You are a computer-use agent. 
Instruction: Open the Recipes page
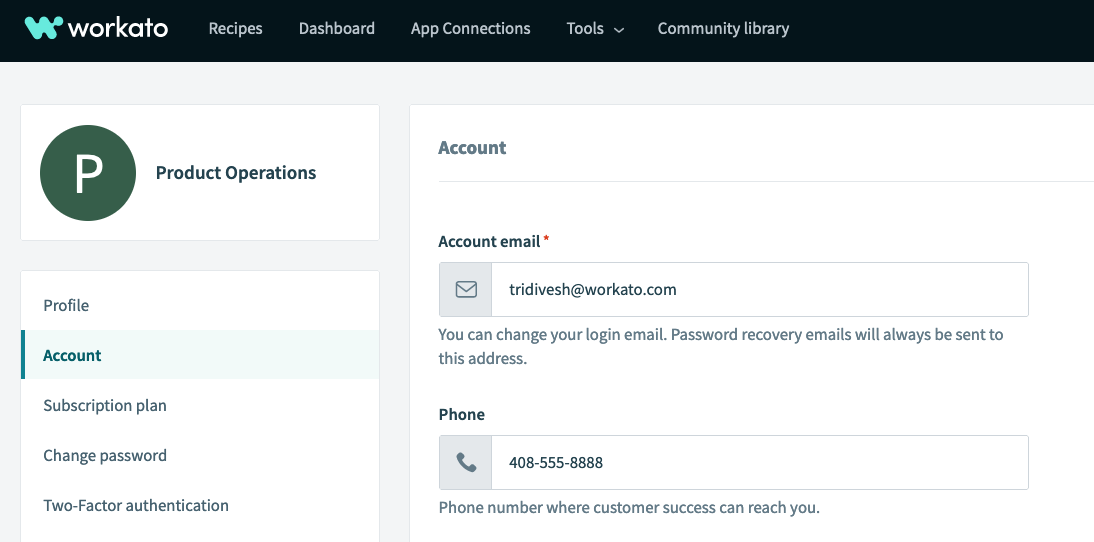pyautogui.click(x=236, y=29)
